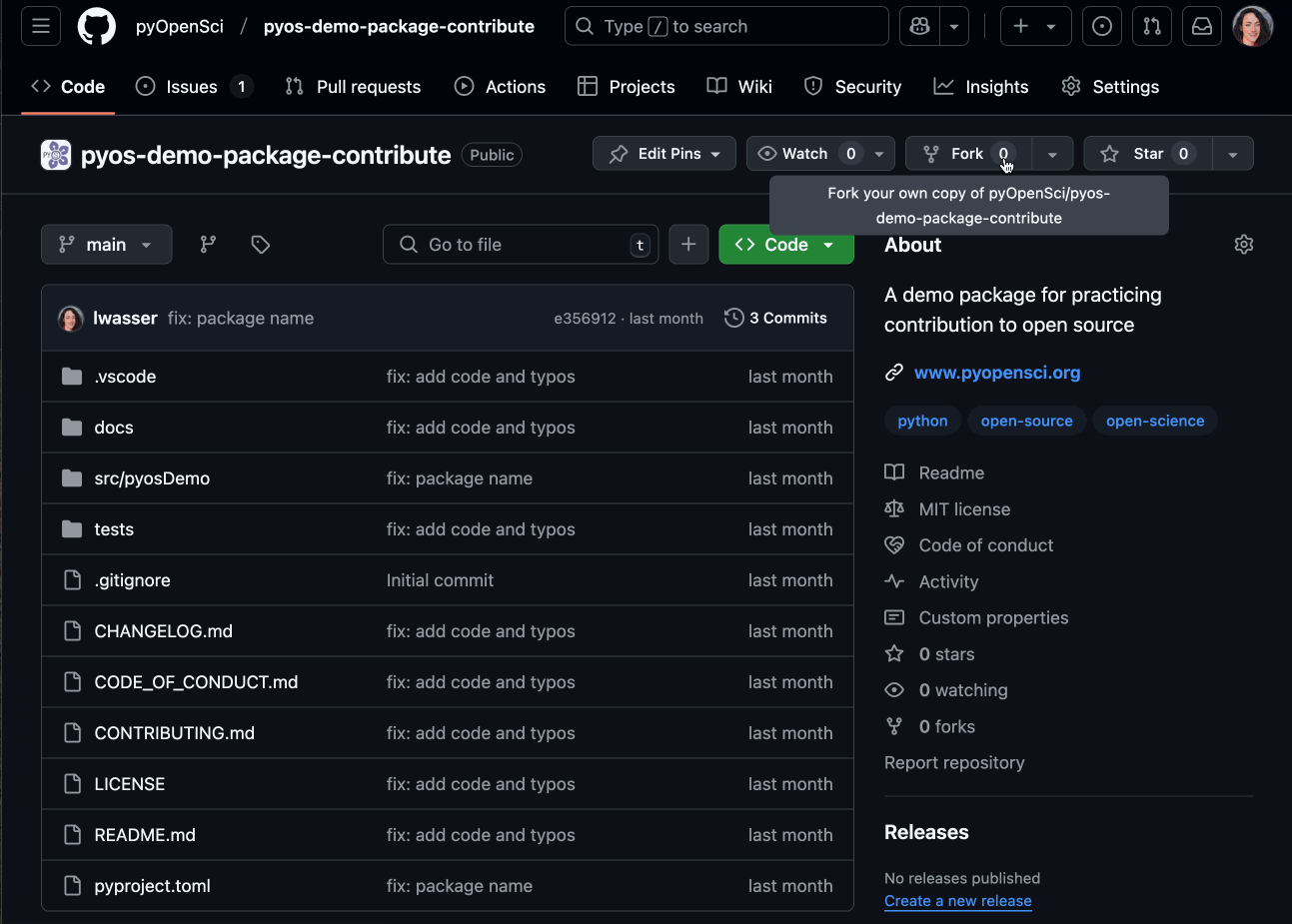1292x924 pixels.
Task: Open CODE_OF_CONDUCT.md file
Action: coord(196,682)
